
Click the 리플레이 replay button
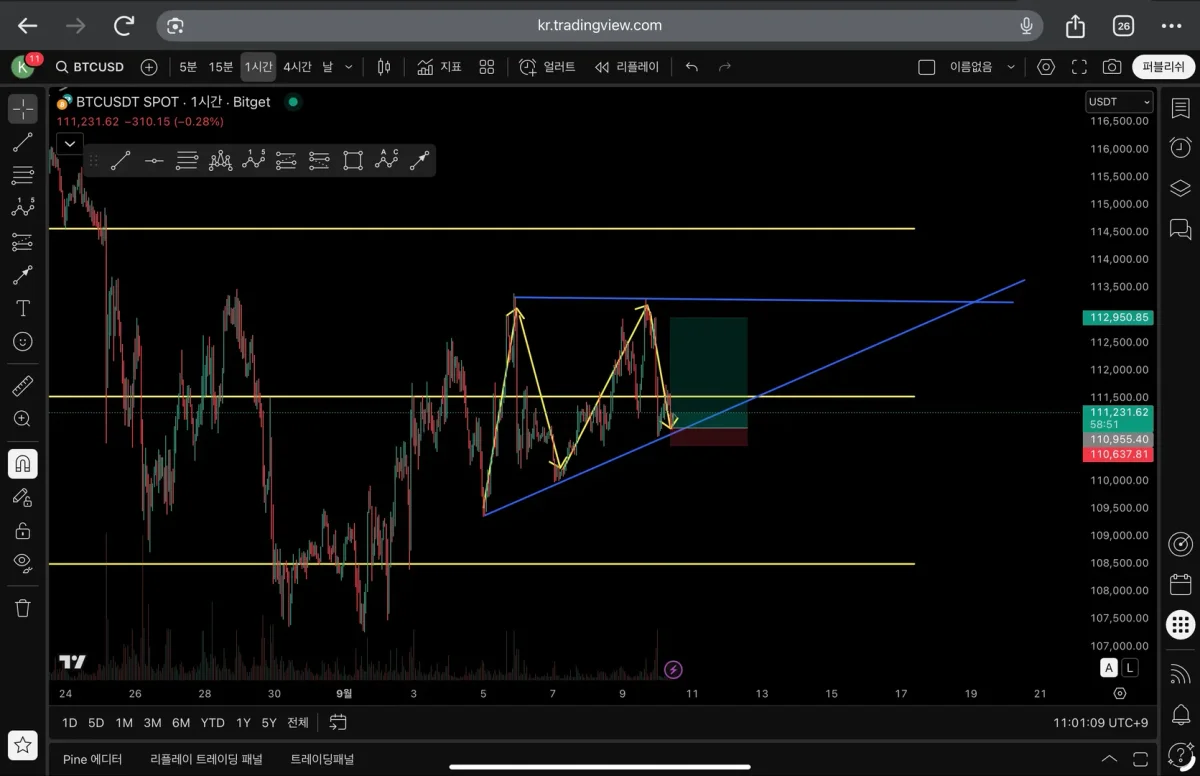tap(627, 67)
